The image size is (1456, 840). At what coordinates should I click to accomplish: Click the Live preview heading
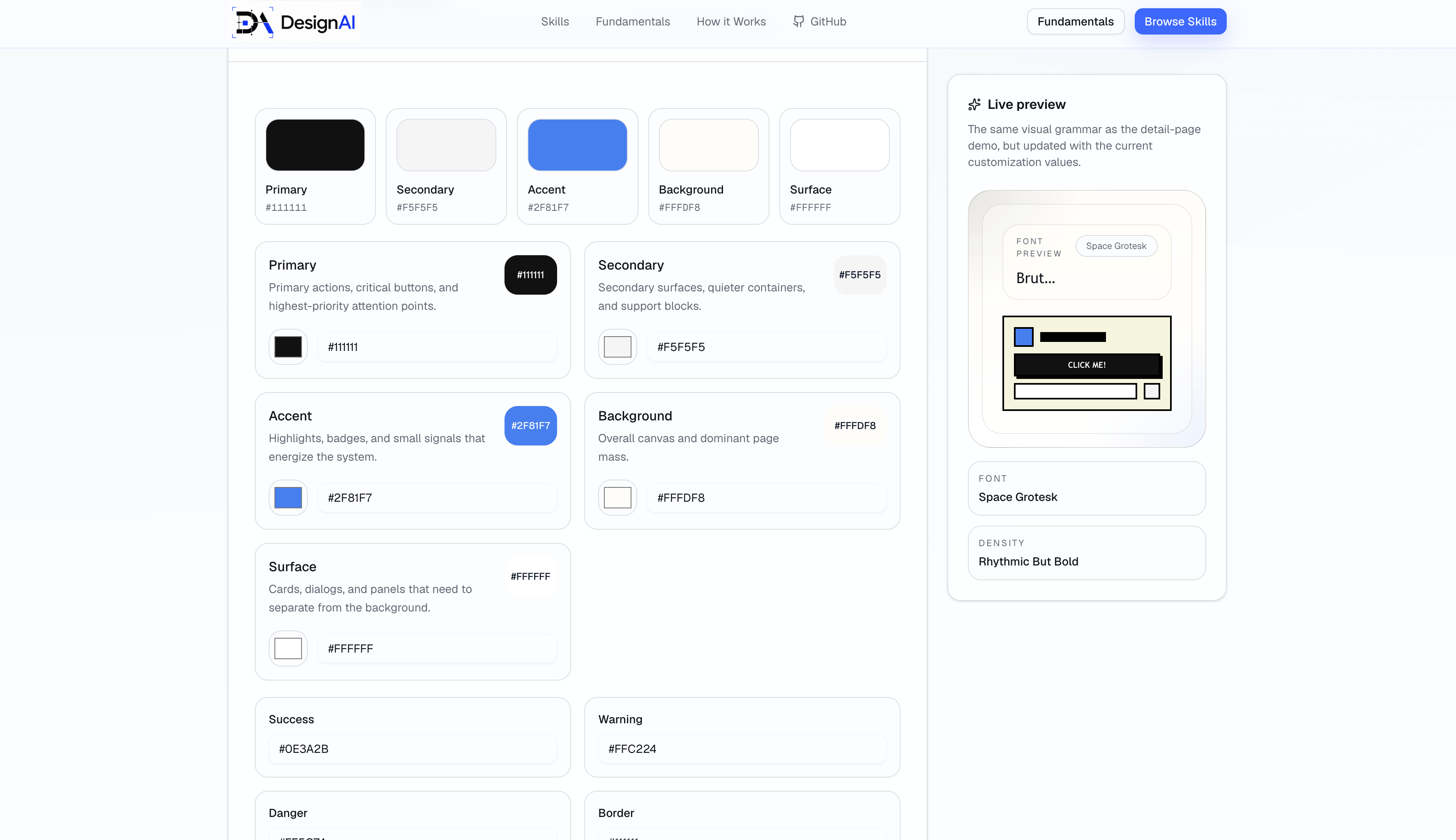click(x=1026, y=104)
